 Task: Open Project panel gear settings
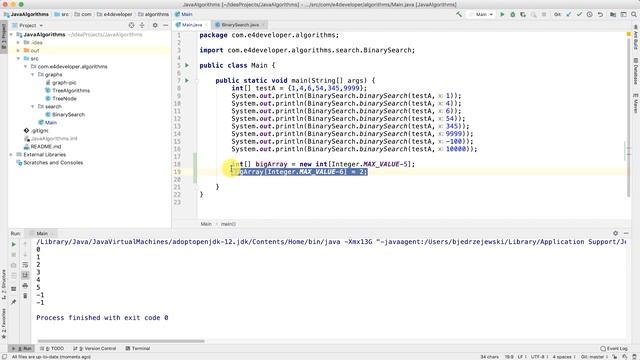(155, 25)
